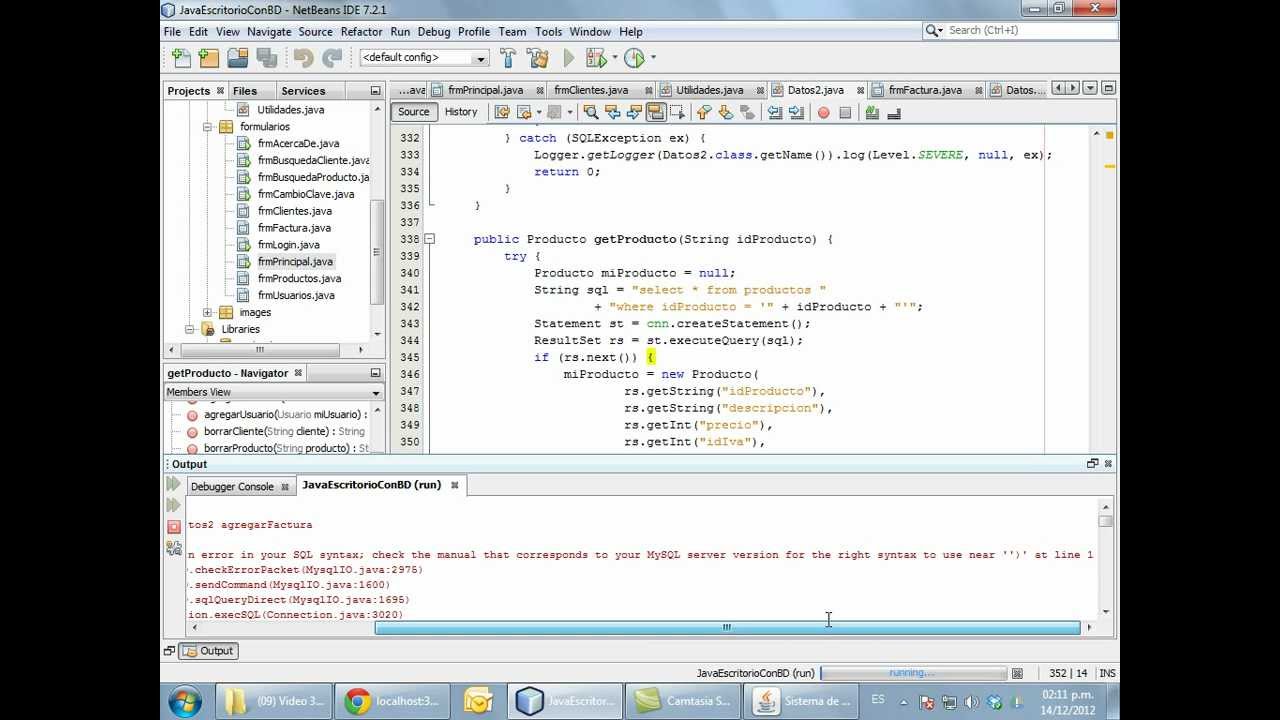Switch to Utilidades.java editor tab
Image resolution: width=1280 pixels, height=720 pixels.
coord(709,90)
